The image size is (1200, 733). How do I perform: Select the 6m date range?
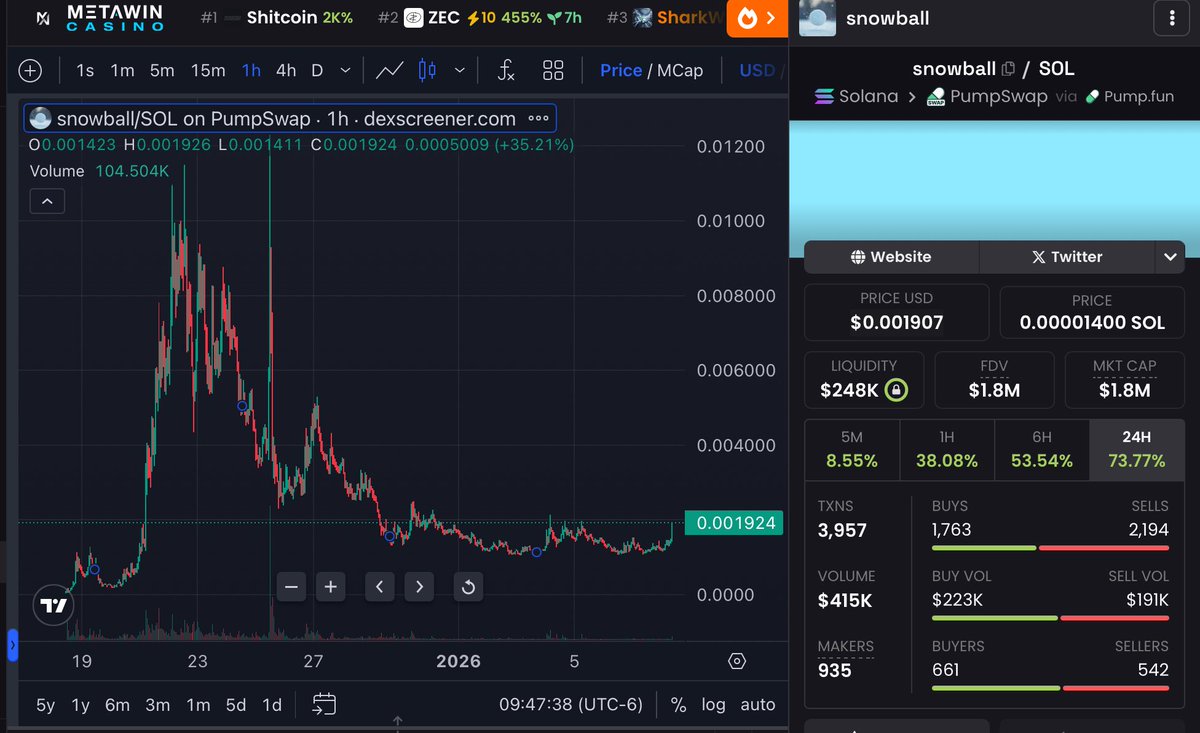pyautogui.click(x=117, y=705)
